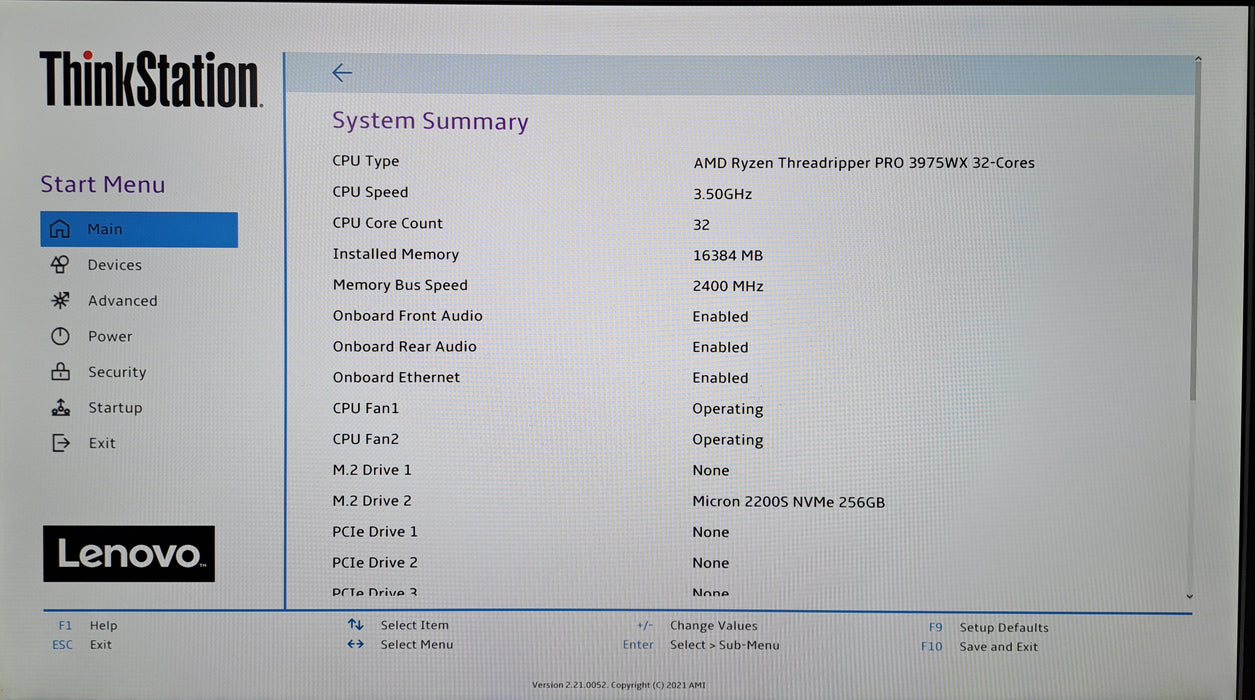Click F9 Setup Defaults
1255x700 pixels.
[989, 628]
